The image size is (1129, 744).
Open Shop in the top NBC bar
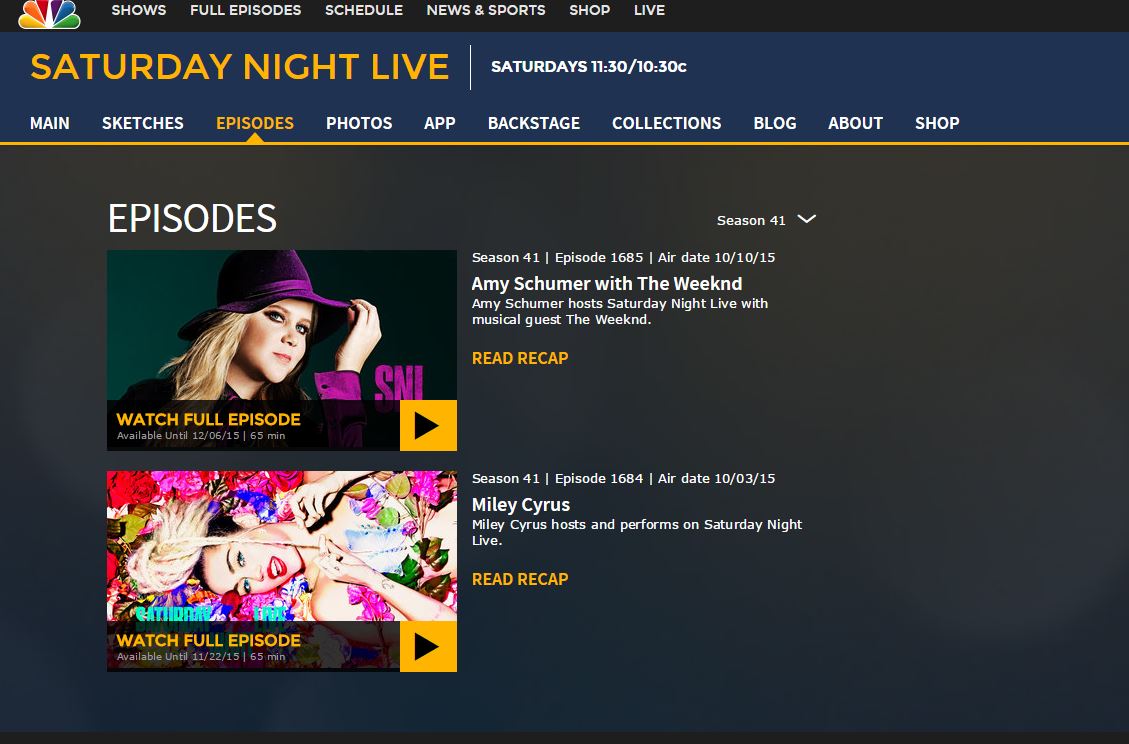point(590,10)
